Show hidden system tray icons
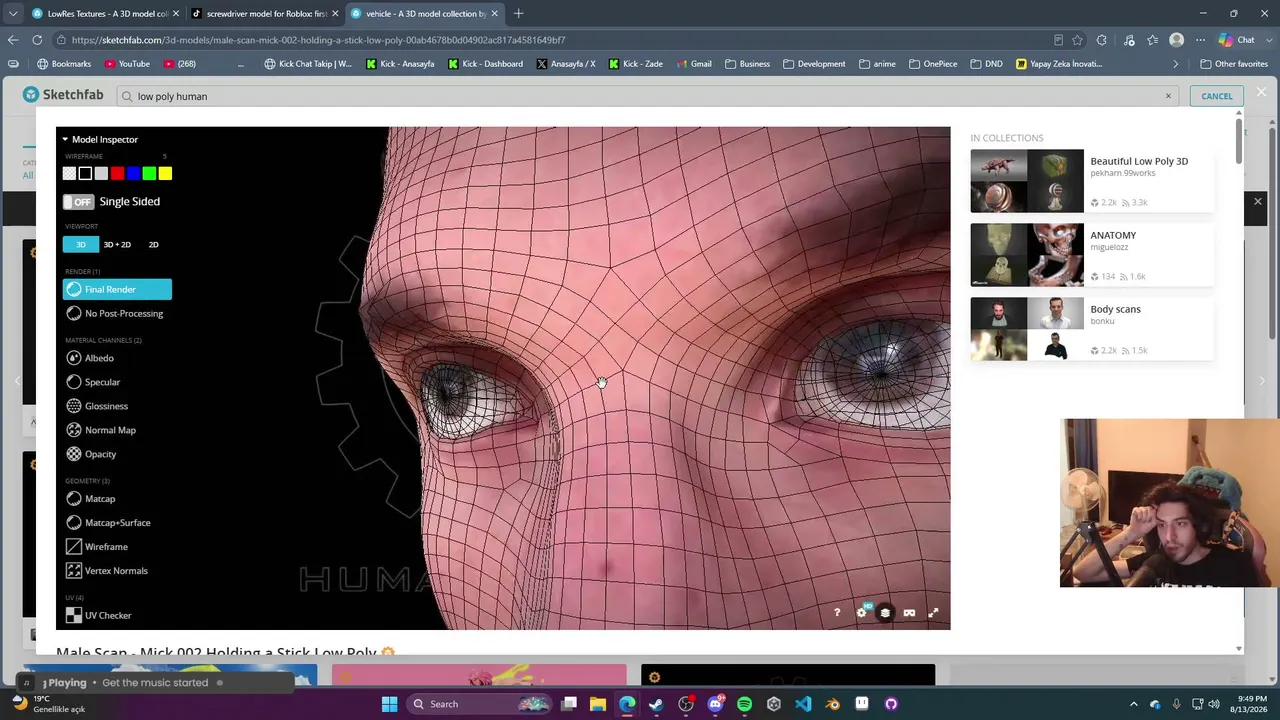 pos(1134,704)
